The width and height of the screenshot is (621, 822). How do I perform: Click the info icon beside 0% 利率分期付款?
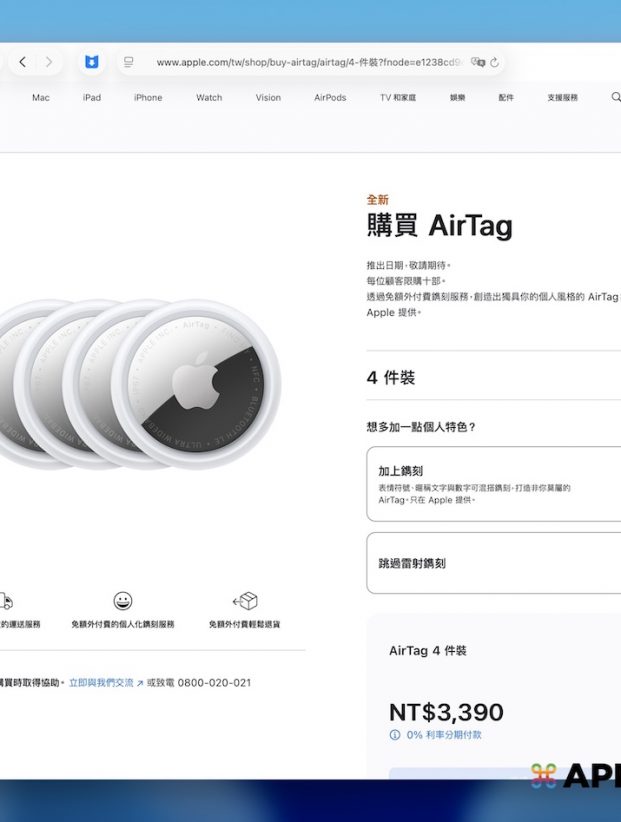(395, 735)
